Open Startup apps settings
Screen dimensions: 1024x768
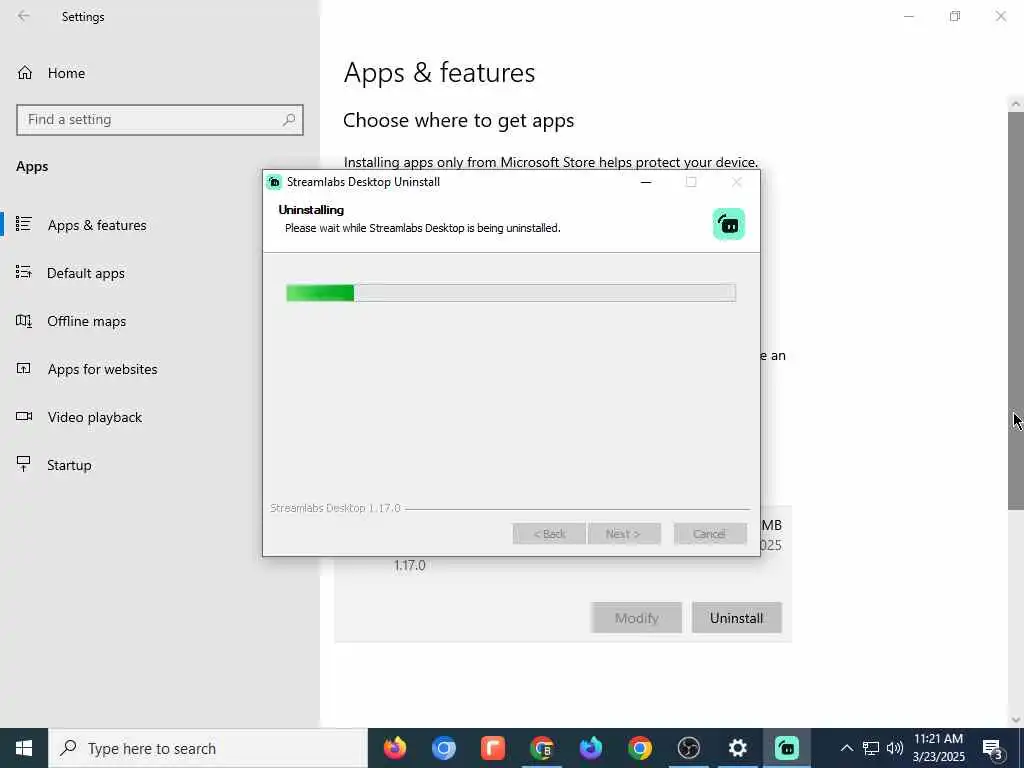(69, 465)
